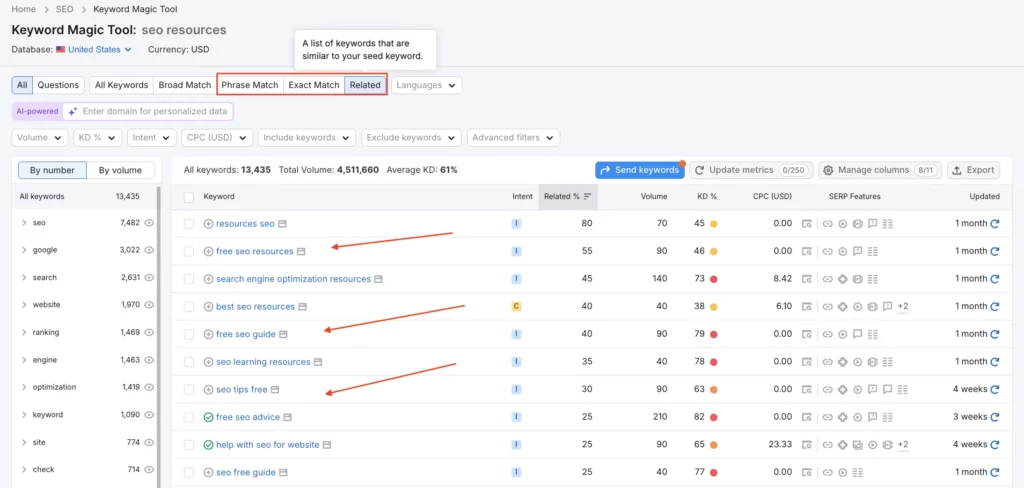
Task: Click sparkle icon in AI-powered domain field
Action: 73,112
